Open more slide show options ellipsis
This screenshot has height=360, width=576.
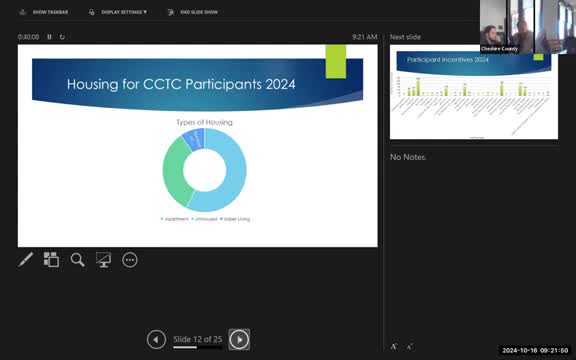[130, 260]
